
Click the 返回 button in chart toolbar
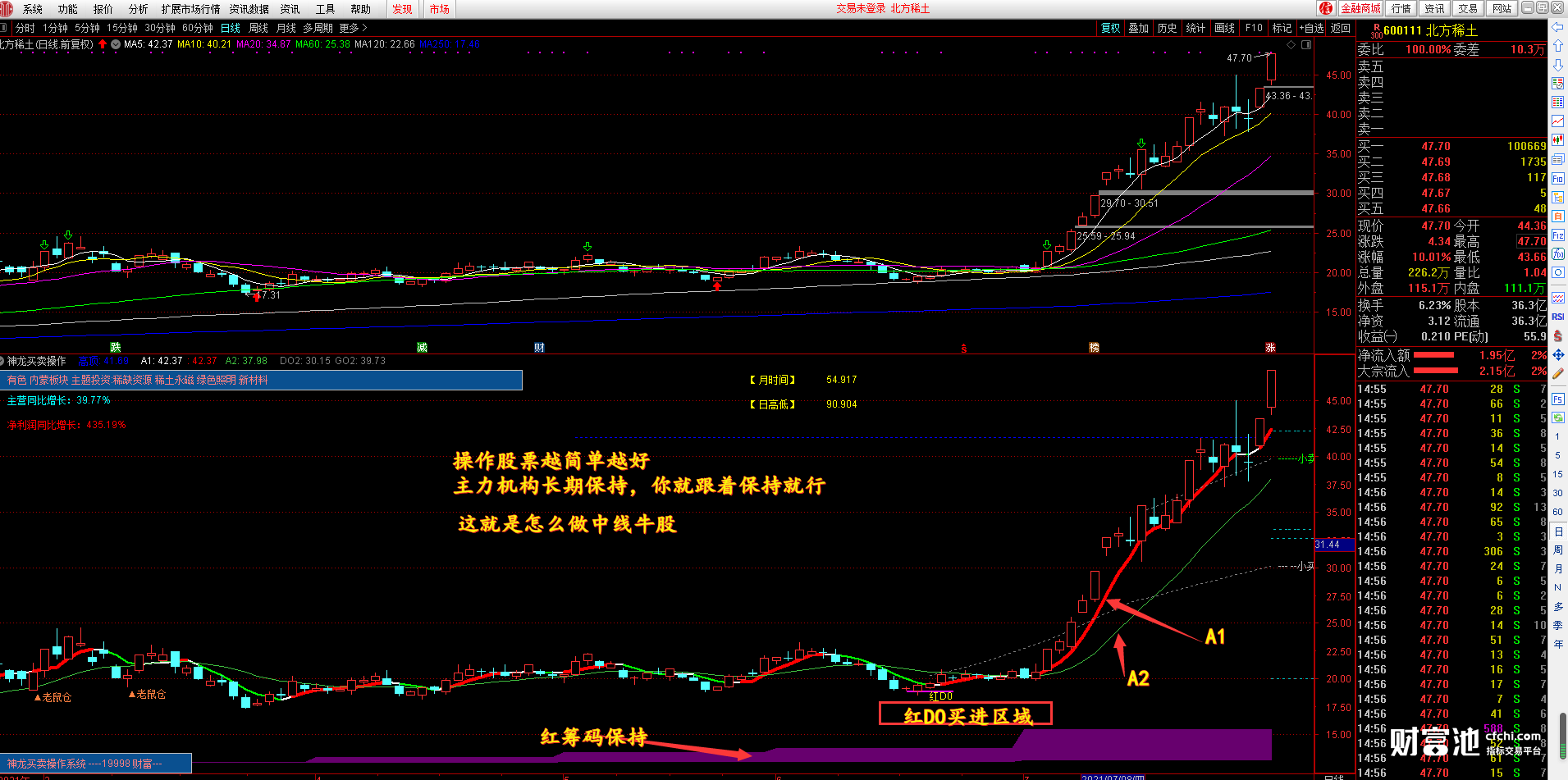click(x=1341, y=28)
